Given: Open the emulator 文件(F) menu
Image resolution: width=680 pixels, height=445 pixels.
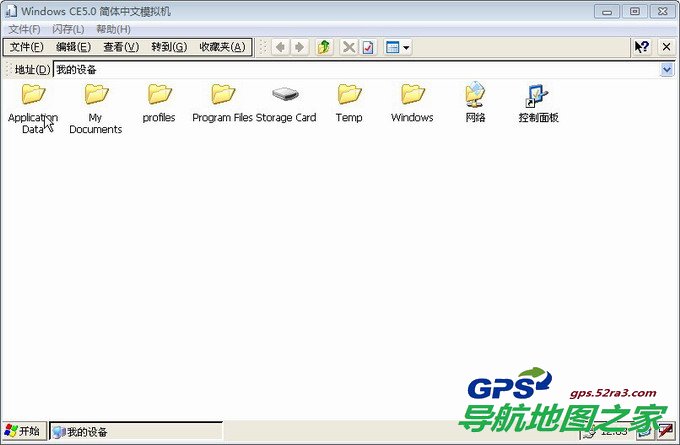Looking at the screenshot, I should coord(24,29).
